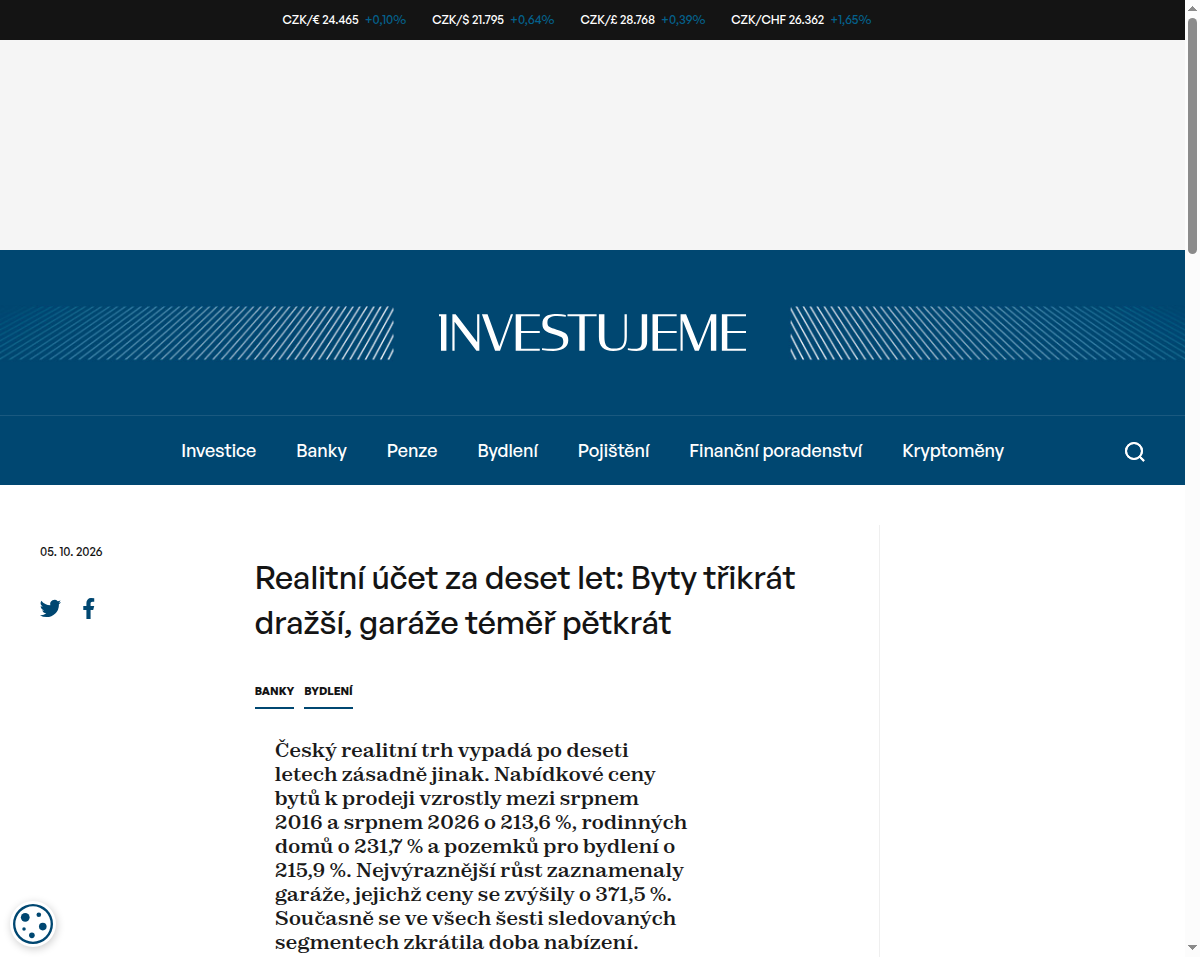
Task: Select the BANKY article tag
Action: coord(274,691)
